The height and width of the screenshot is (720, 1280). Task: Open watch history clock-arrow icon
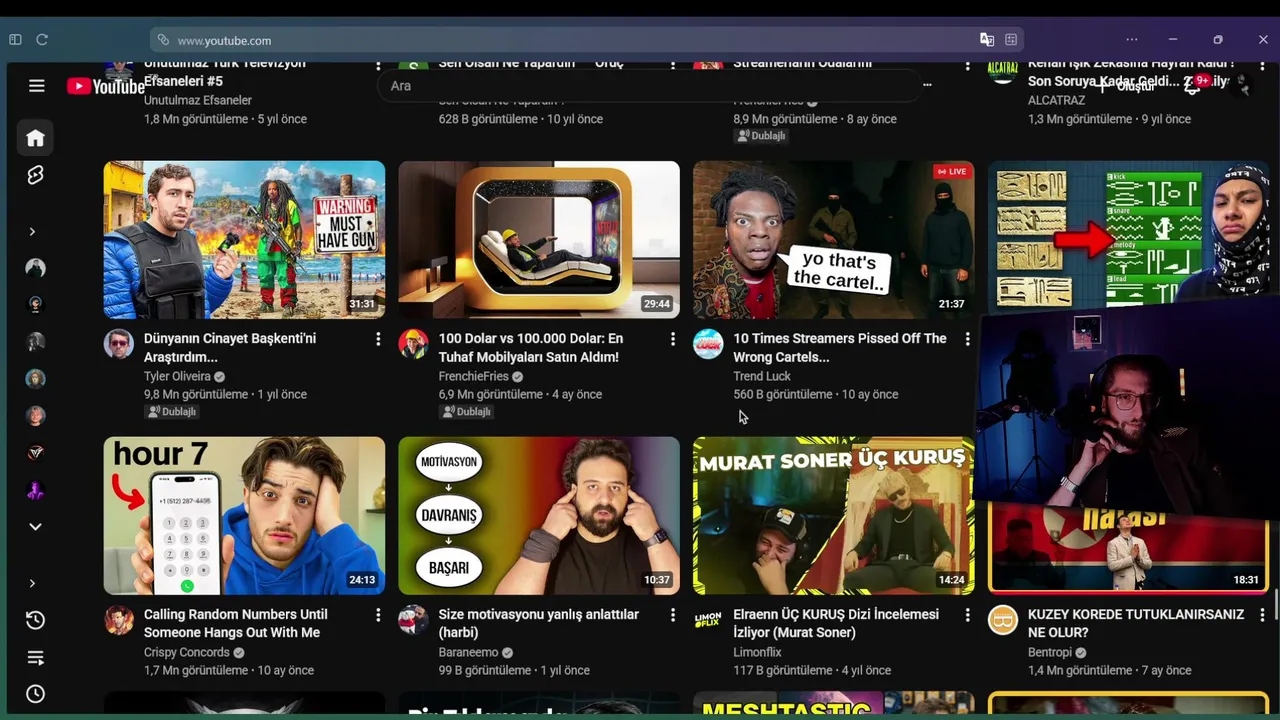point(35,620)
